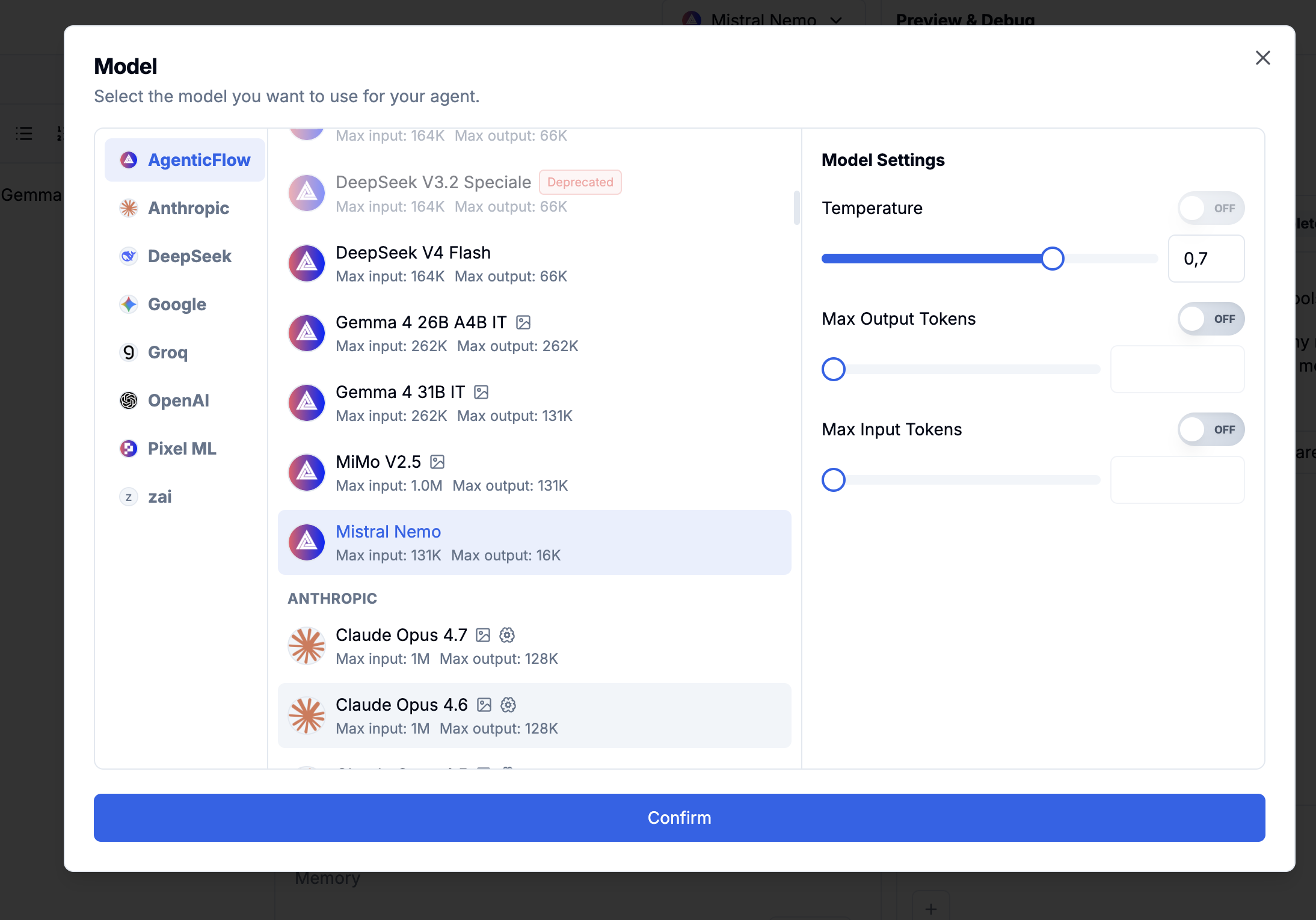Click the Gemma 4 31B IT logo icon

(x=307, y=403)
